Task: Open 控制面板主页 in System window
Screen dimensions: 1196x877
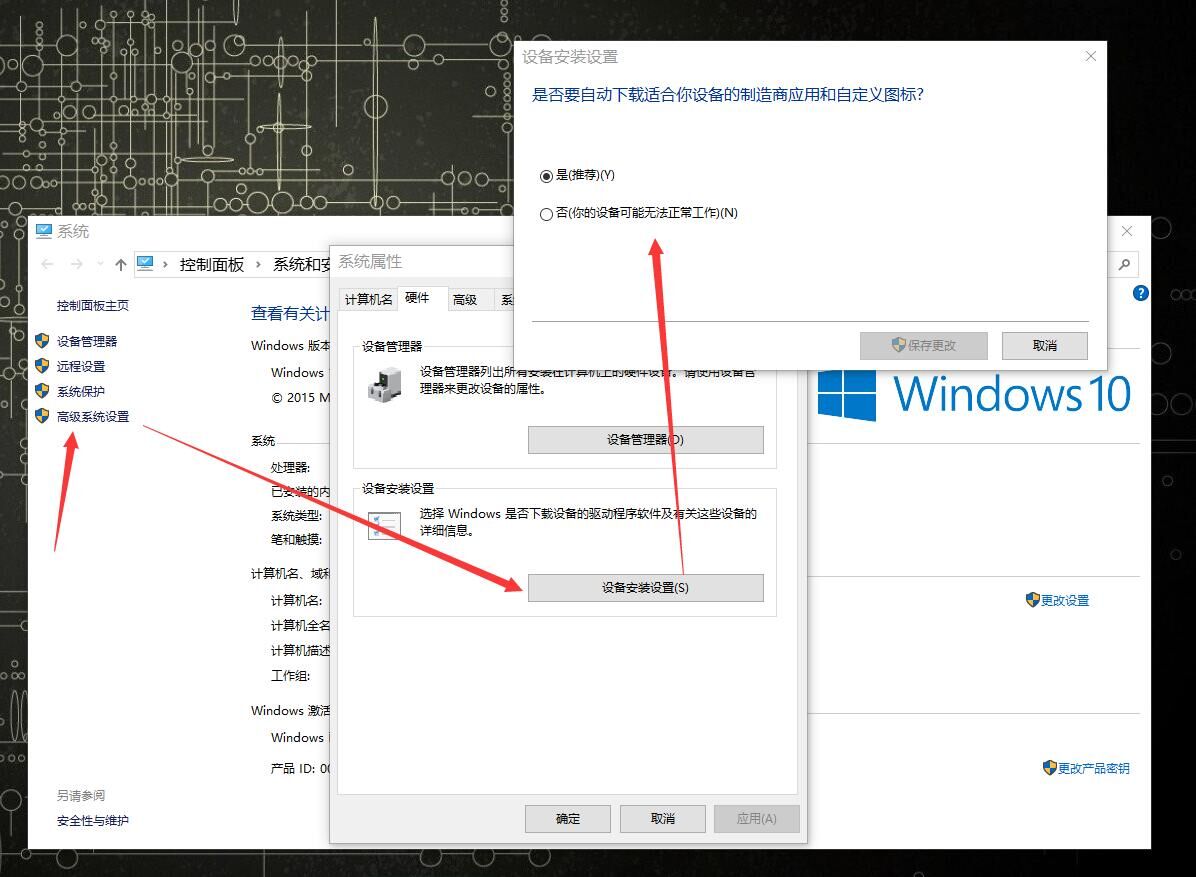Action: pyautogui.click(x=92, y=306)
